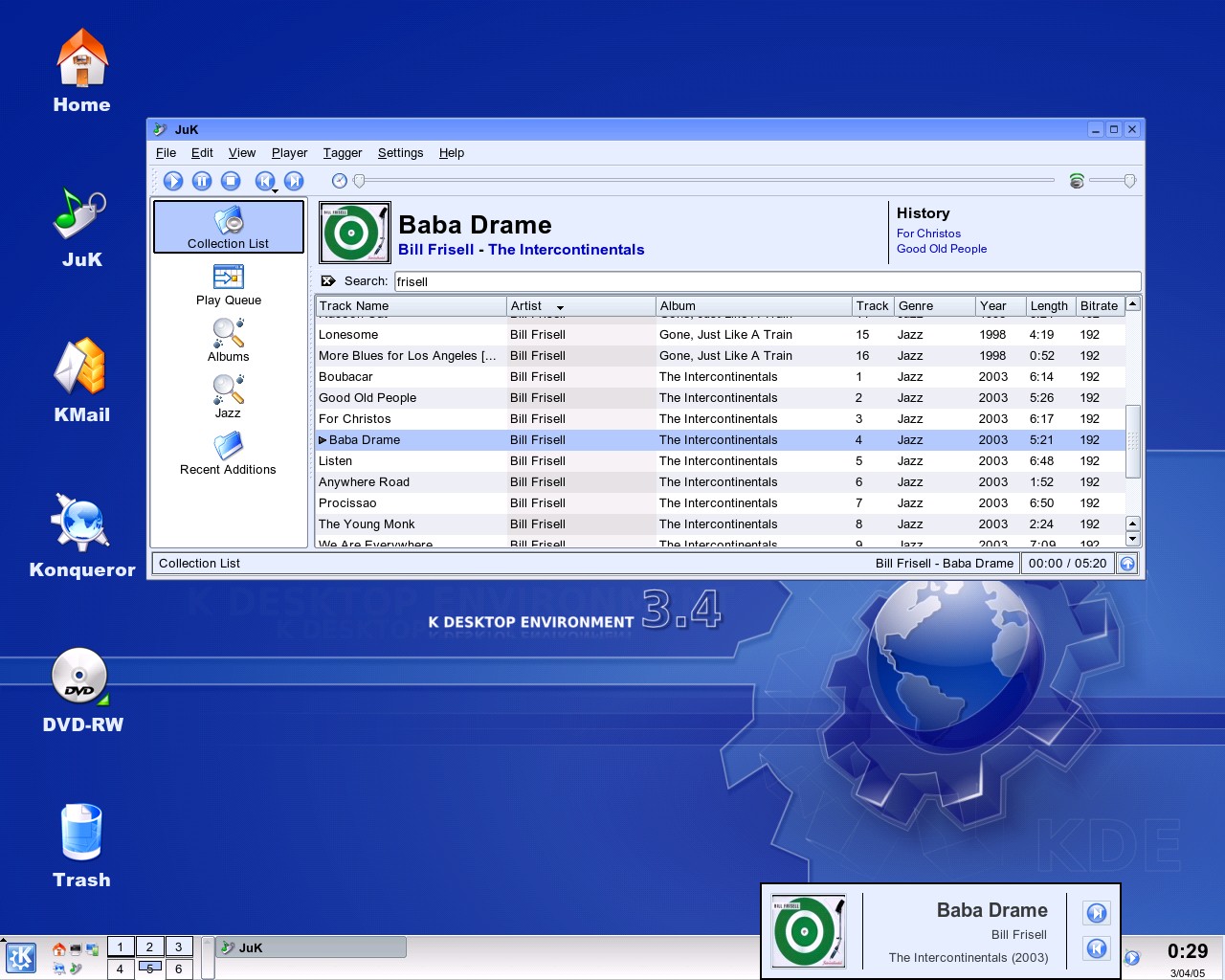Open the Albums search playlist
The image size is (1225, 980).
[228, 342]
